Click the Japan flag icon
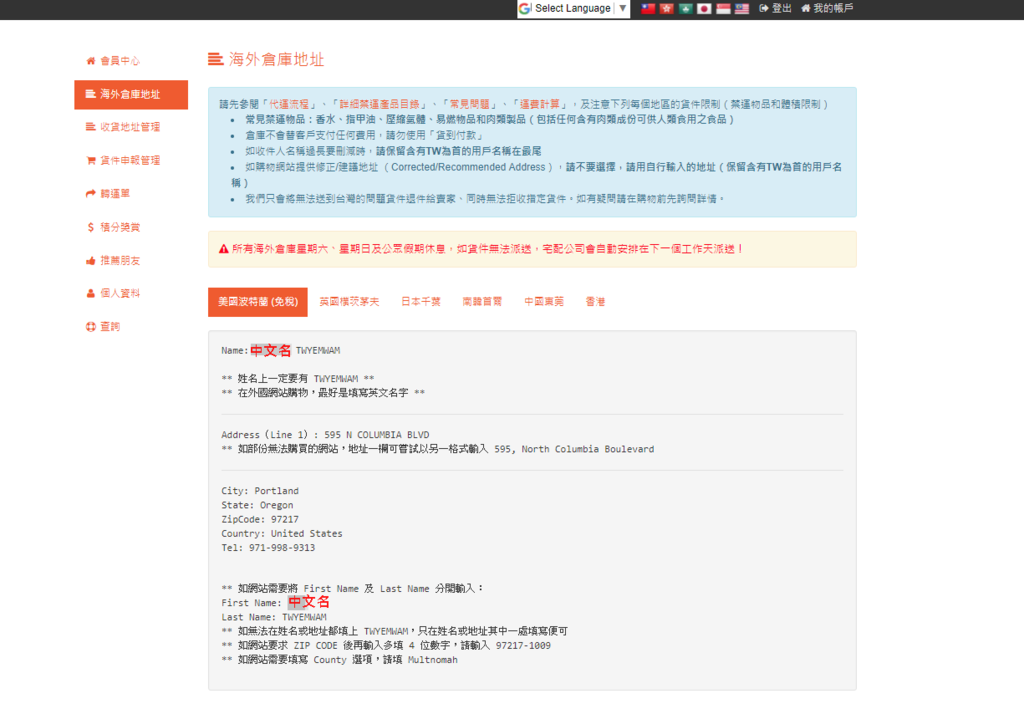 point(704,9)
